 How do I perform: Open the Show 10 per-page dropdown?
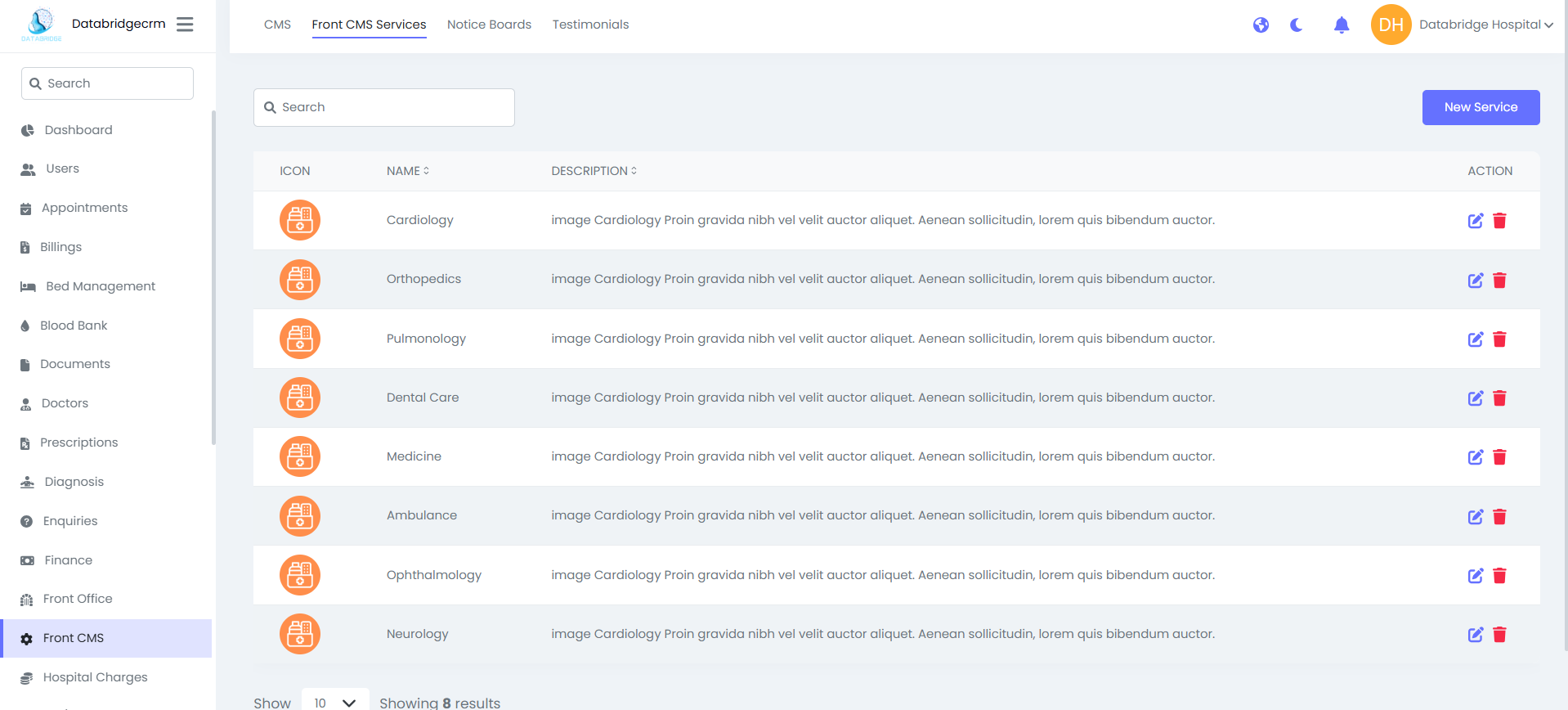pyautogui.click(x=335, y=703)
